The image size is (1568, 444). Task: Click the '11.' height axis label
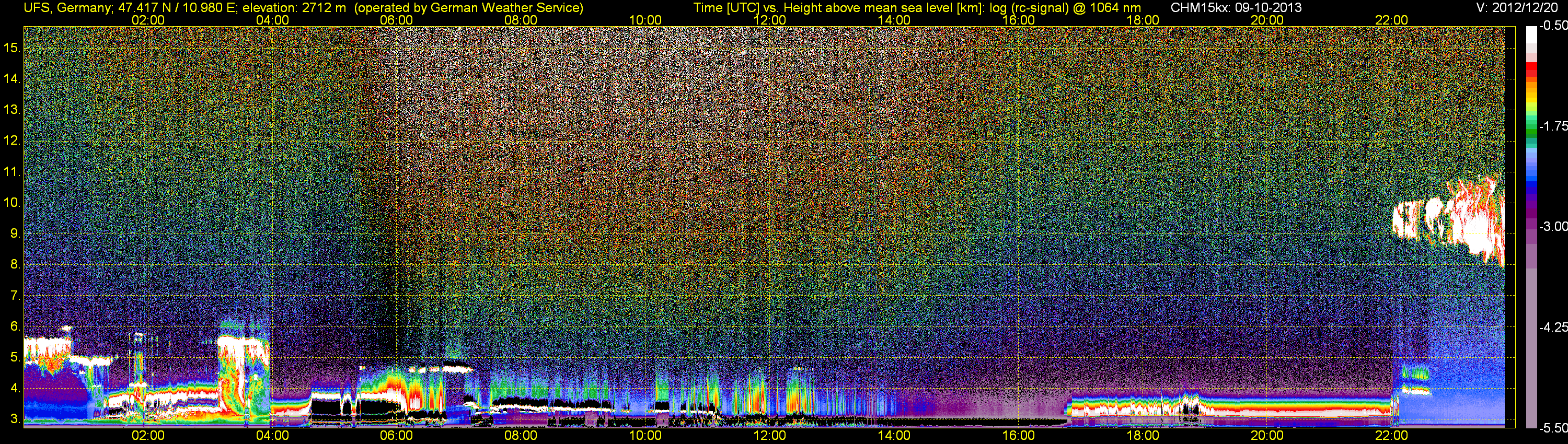(12, 171)
